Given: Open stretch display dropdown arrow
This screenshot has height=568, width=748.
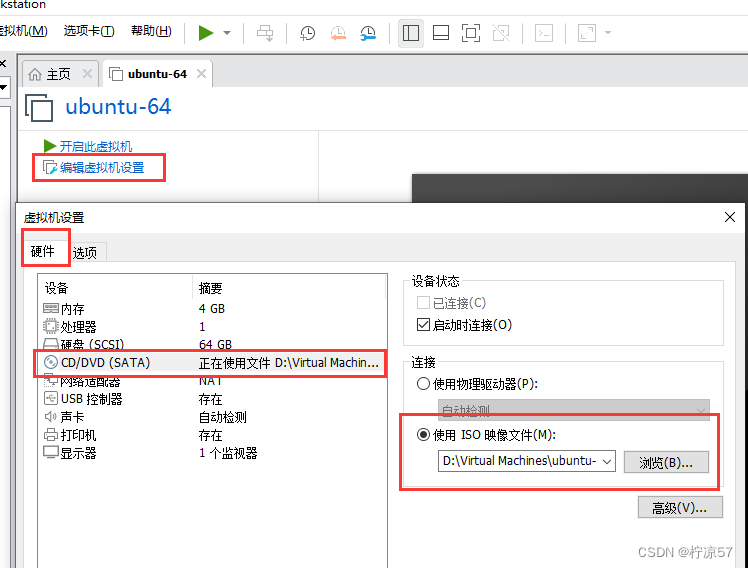Looking at the screenshot, I should 608,33.
